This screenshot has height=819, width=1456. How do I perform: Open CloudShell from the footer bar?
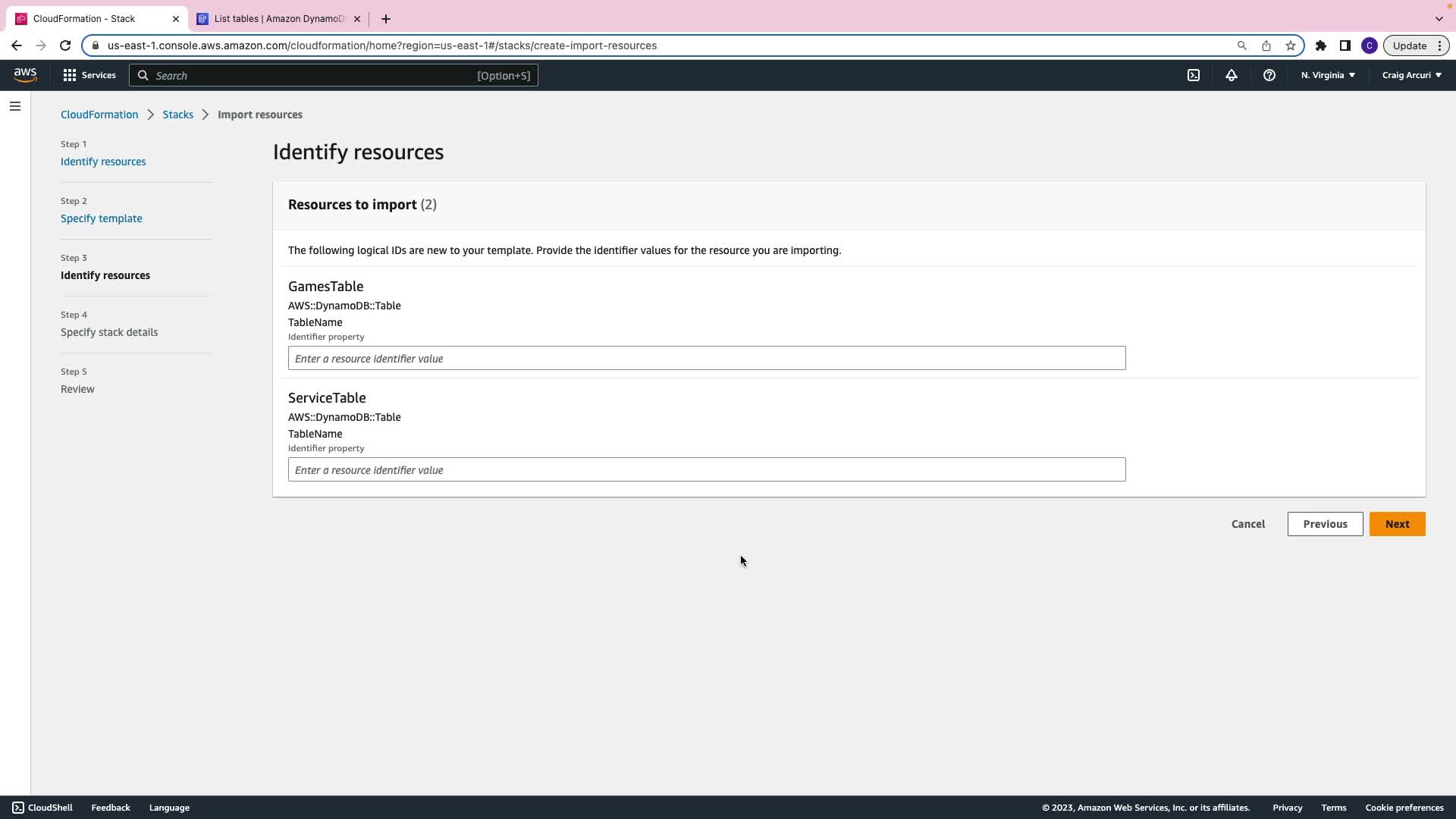[42, 808]
